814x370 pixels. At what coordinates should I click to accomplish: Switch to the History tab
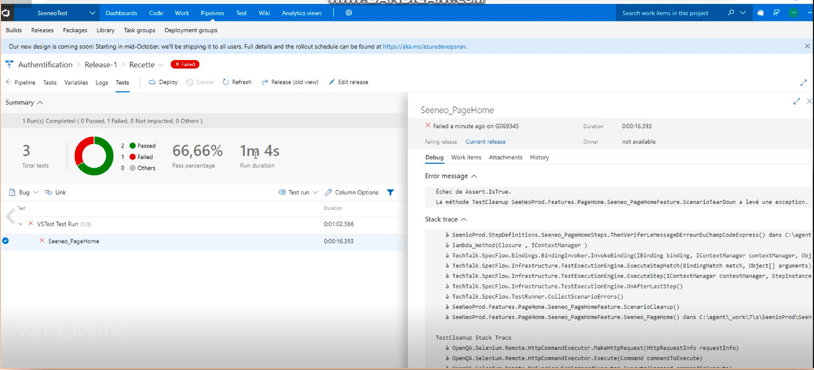point(539,157)
